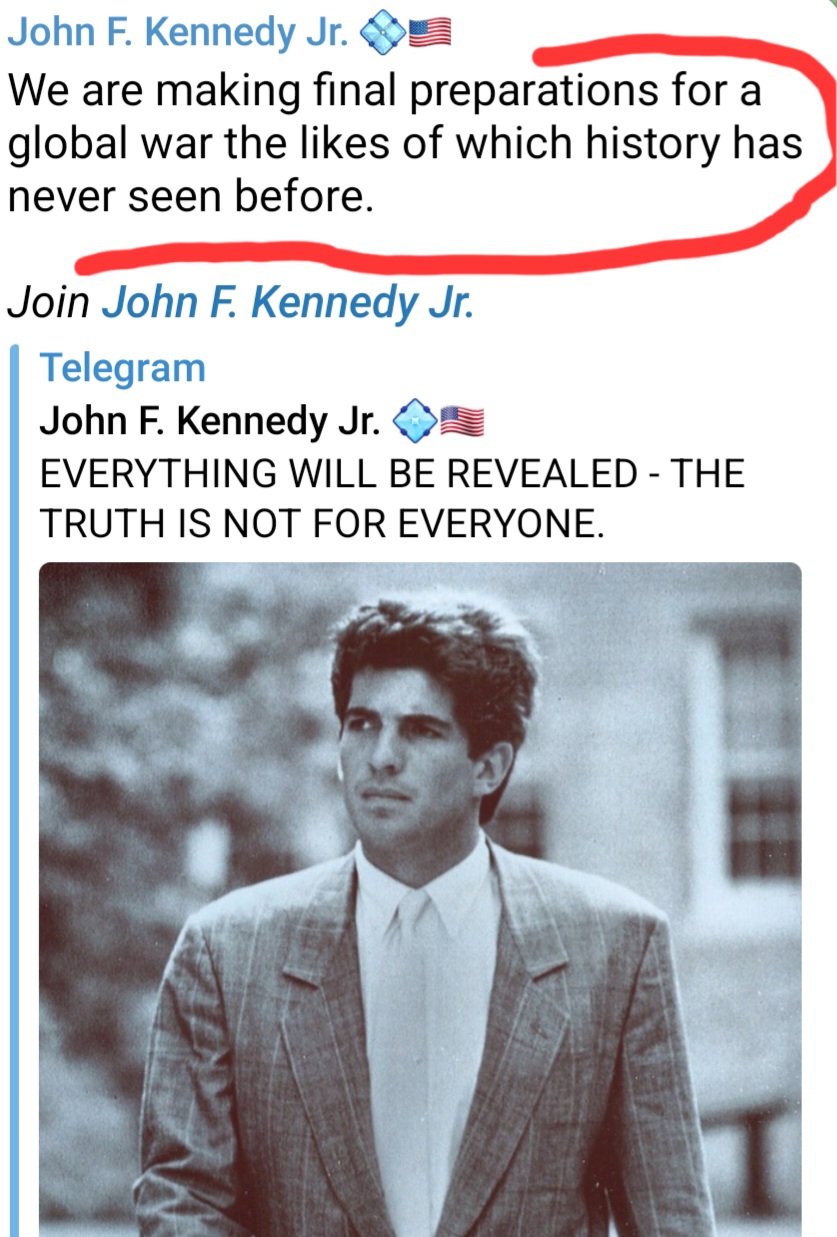Click the word "Join" in the message
837x1237 pixels.
pyautogui.click(x=48, y=301)
